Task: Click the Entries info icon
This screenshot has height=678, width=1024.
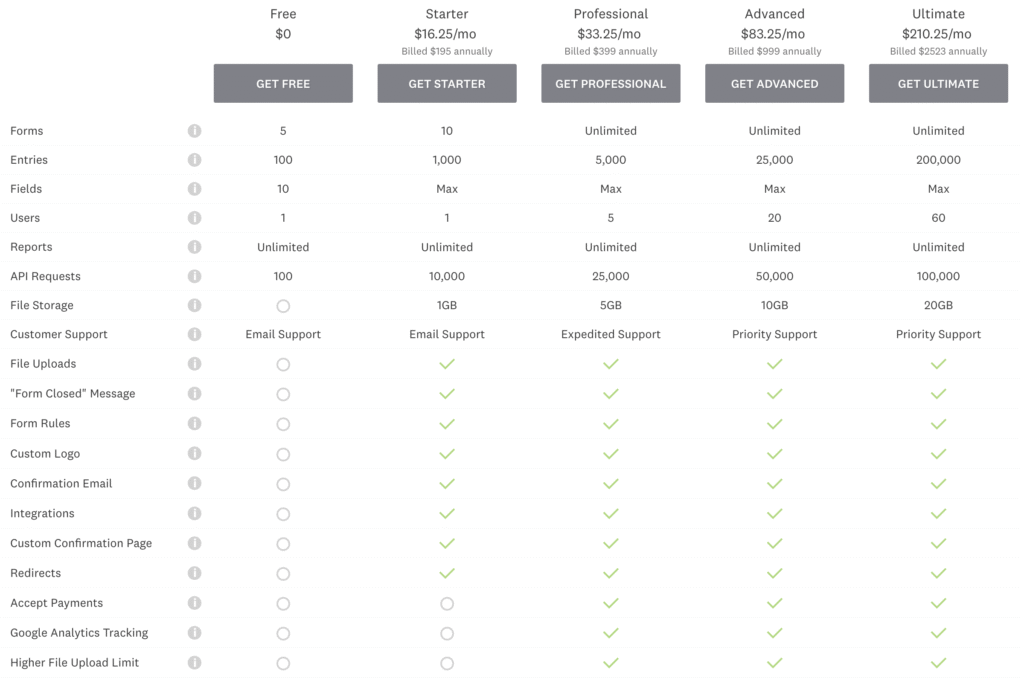Action: [x=195, y=160]
